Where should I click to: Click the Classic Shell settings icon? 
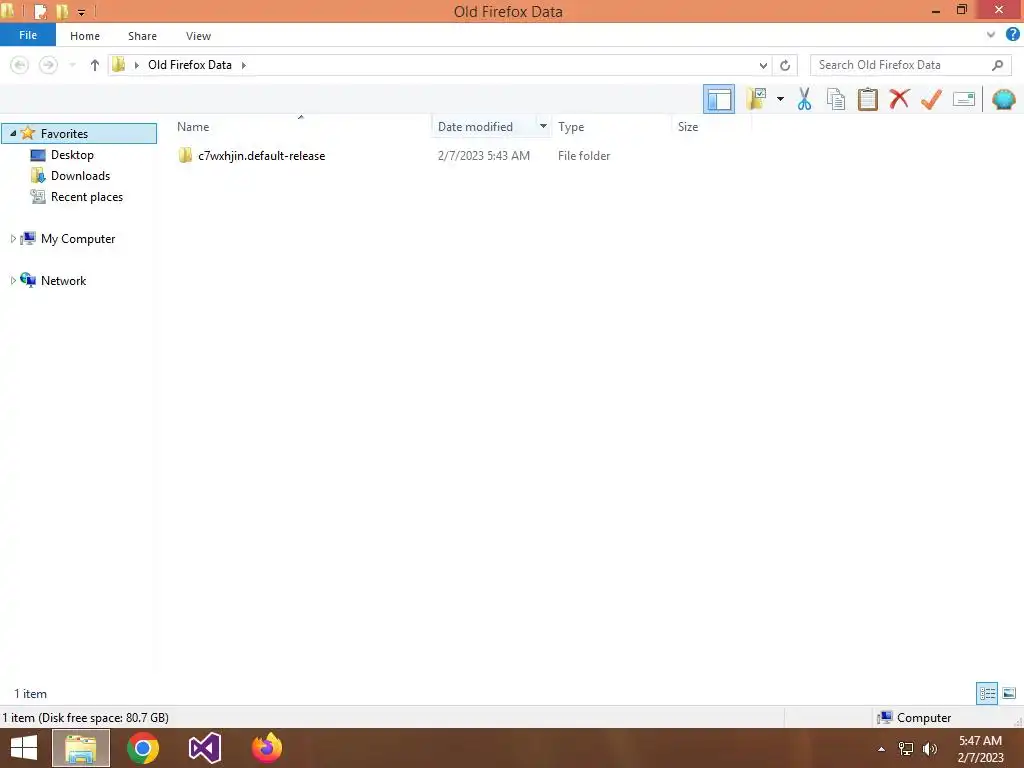(x=1004, y=99)
